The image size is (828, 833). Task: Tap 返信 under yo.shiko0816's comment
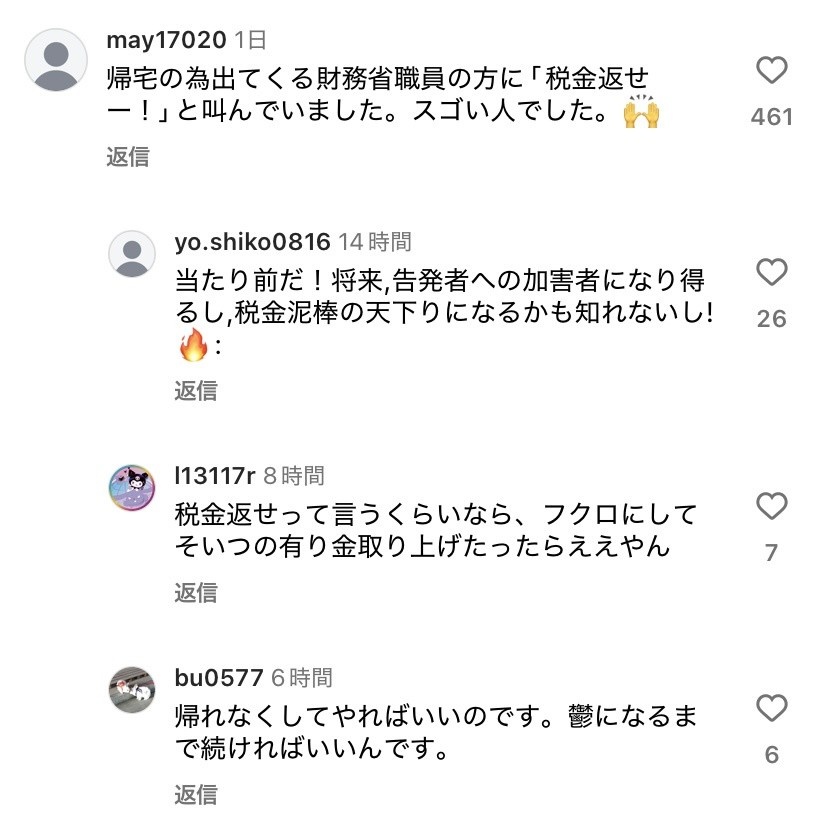coord(196,390)
